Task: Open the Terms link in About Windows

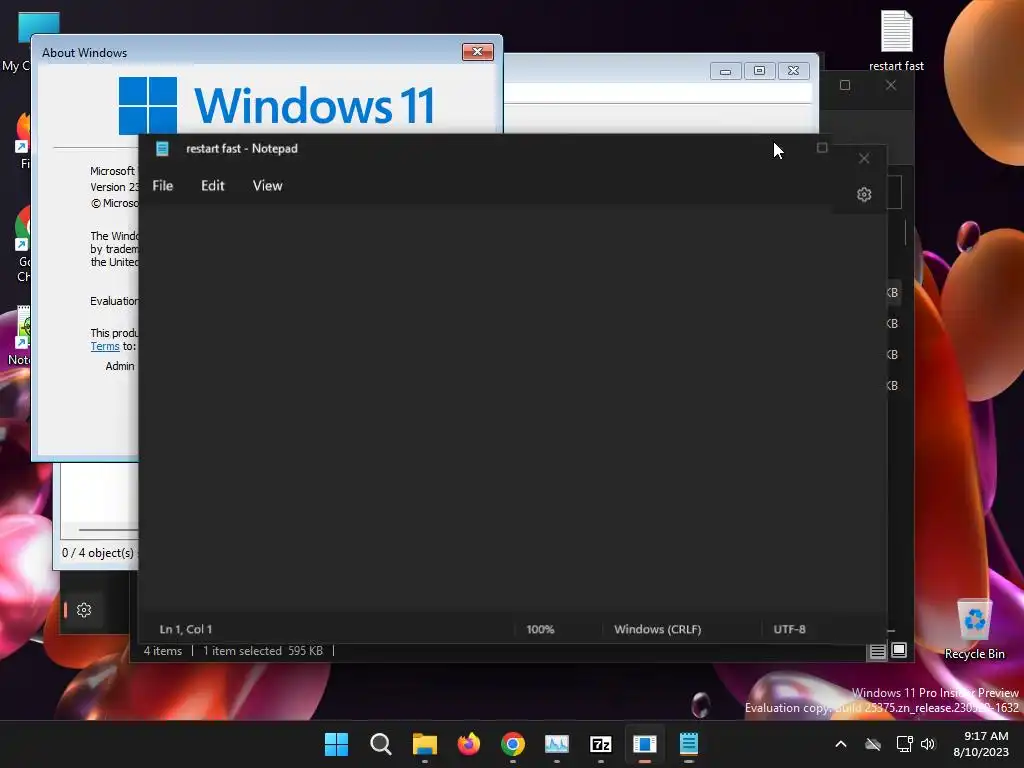Action: [104, 346]
